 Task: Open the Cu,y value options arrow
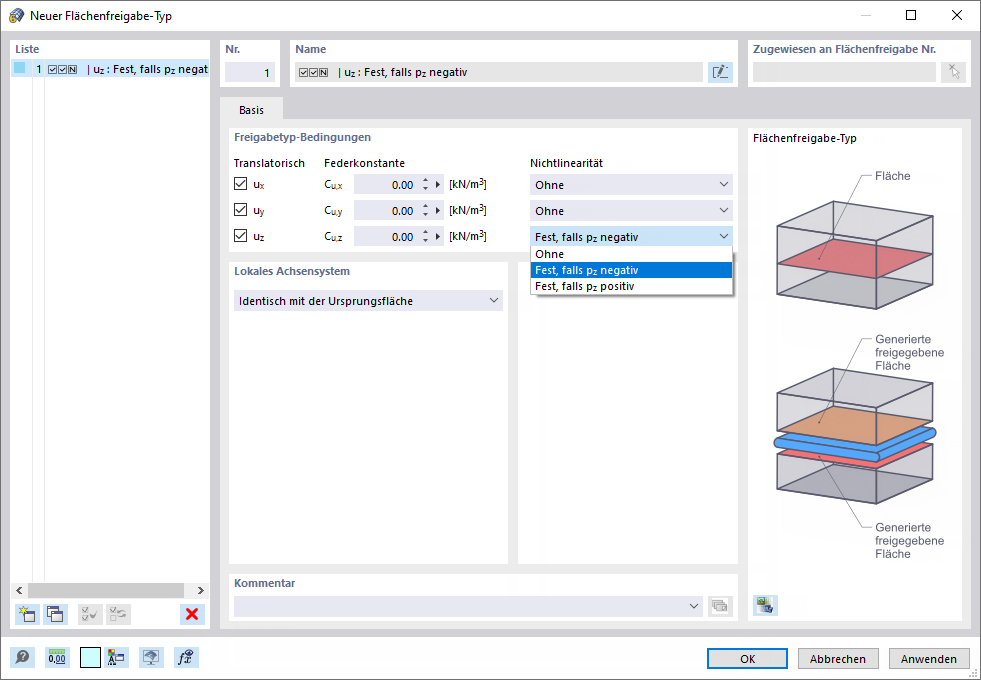point(438,211)
